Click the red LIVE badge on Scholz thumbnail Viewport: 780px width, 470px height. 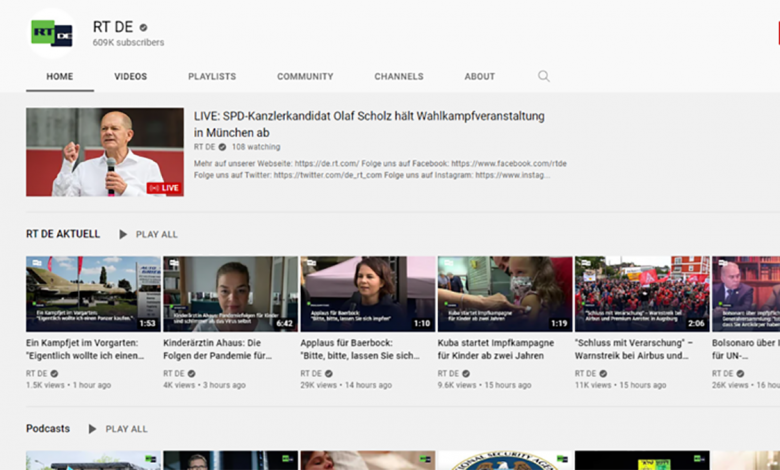point(165,188)
